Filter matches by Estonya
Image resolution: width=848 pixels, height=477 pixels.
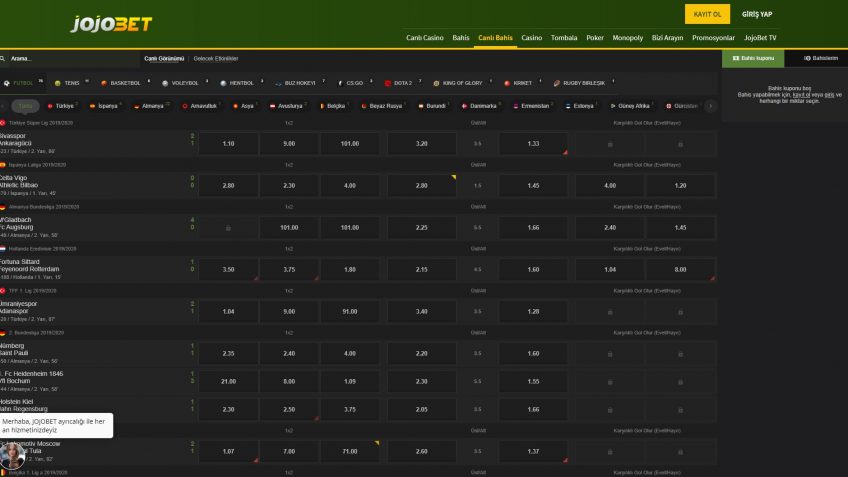coord(581,106)
